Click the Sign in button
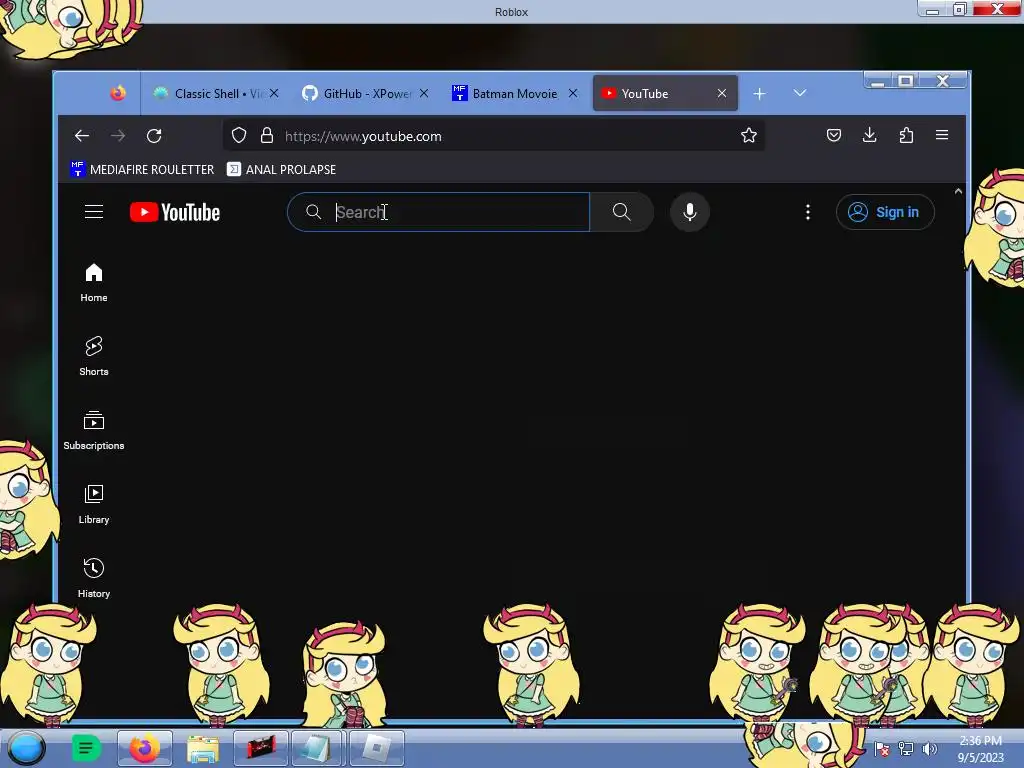 click(885, 212)
